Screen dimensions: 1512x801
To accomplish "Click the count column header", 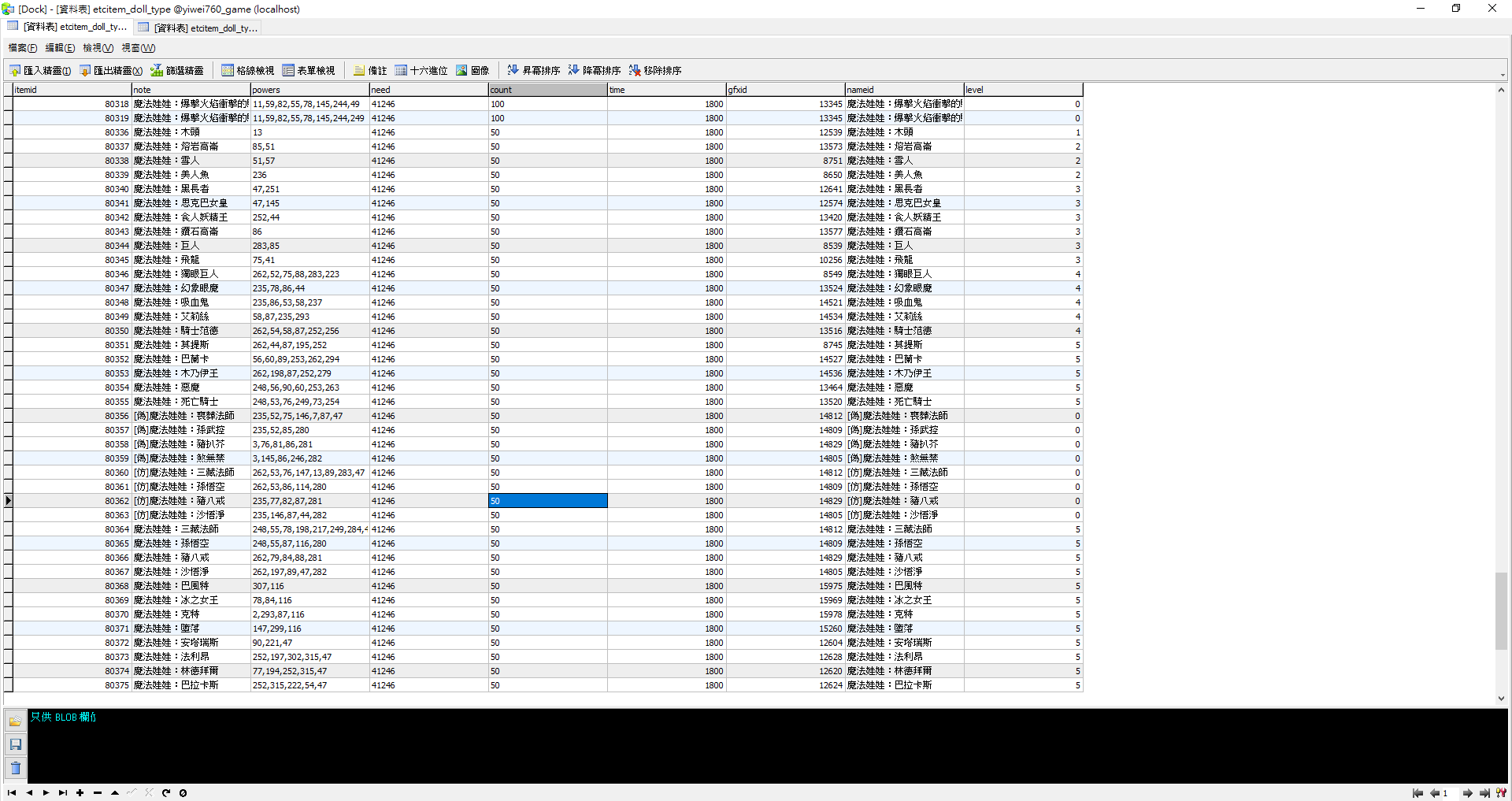I will pyautogui.click(x=547, y=90).
